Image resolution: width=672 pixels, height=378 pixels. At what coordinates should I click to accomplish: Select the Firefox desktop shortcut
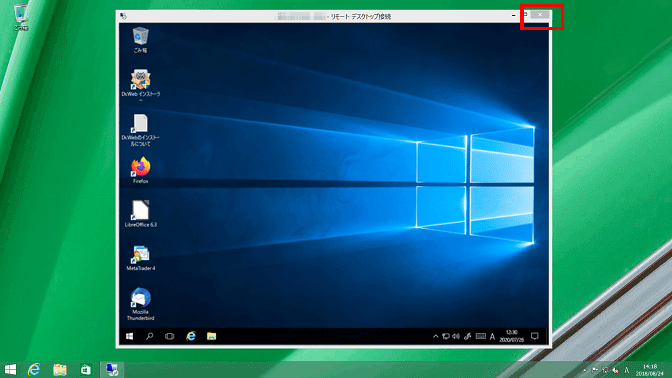tap(141, 170)
